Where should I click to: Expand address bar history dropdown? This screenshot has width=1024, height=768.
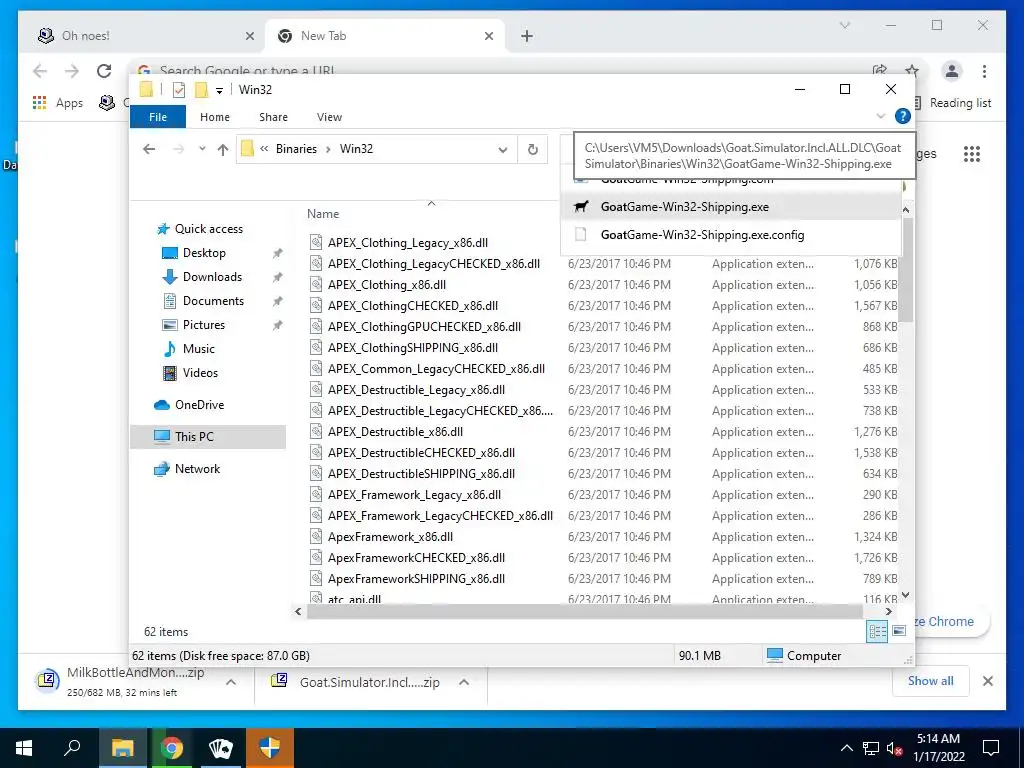(502, 150)
